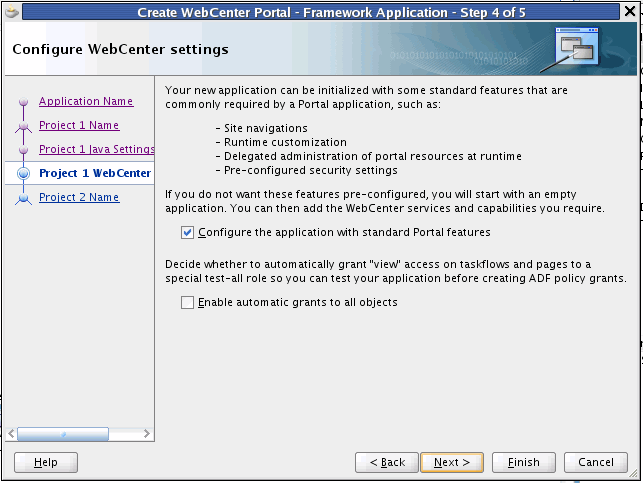Click the Finish button

tap(524, 462)
